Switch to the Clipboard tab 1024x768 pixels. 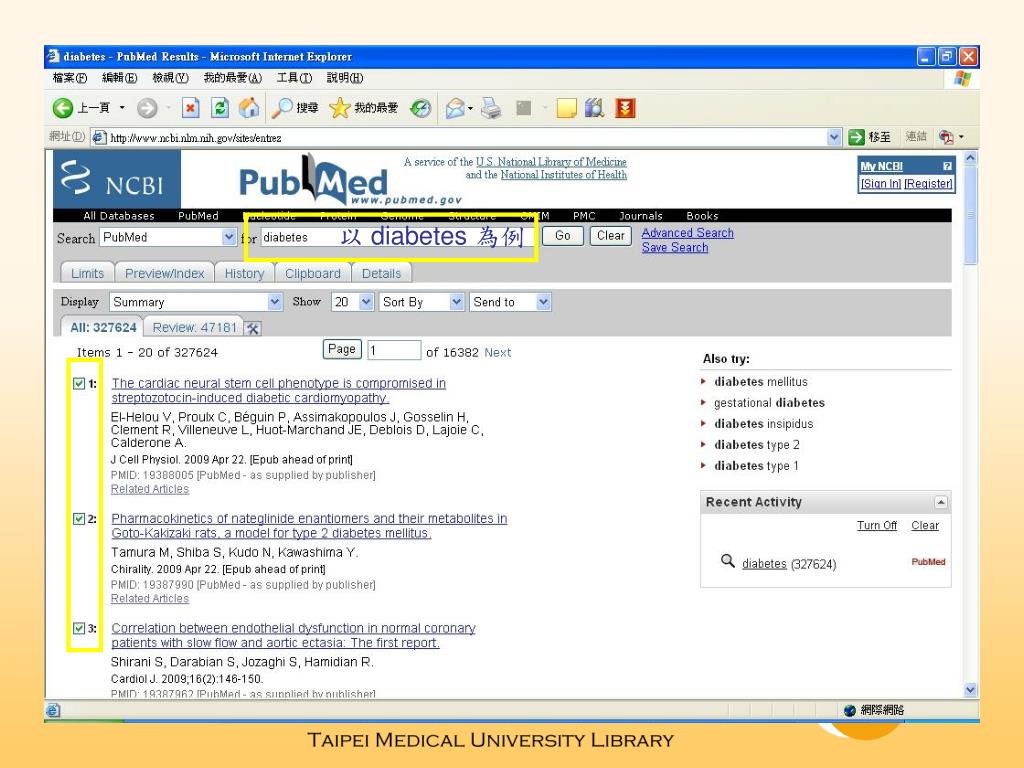pos(313,273)
